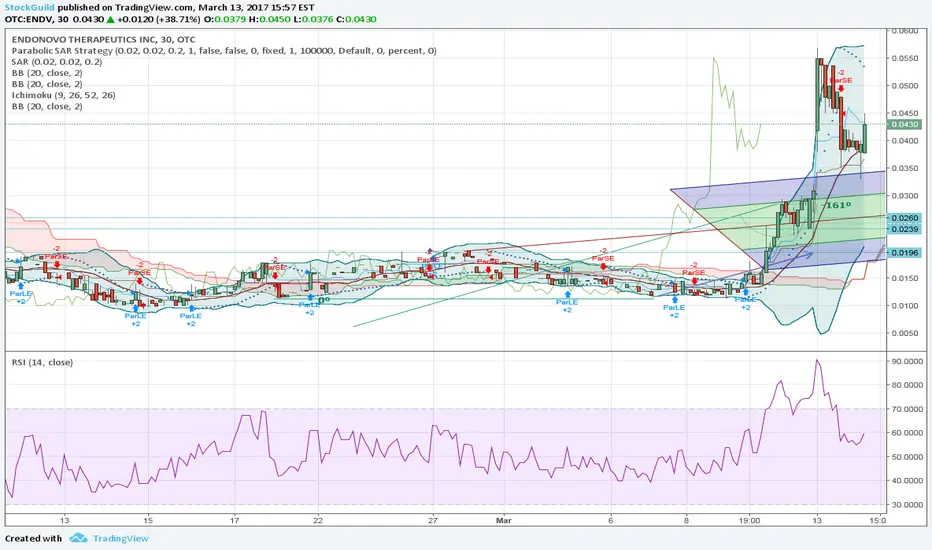Click the 0.0050 price axis tick
The height and width of the screenshot is (550, 932).
pos(905,333)
